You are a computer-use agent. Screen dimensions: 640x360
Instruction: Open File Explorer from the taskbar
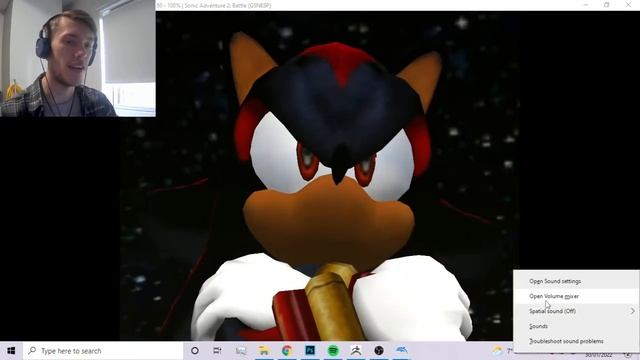[264, 351]
